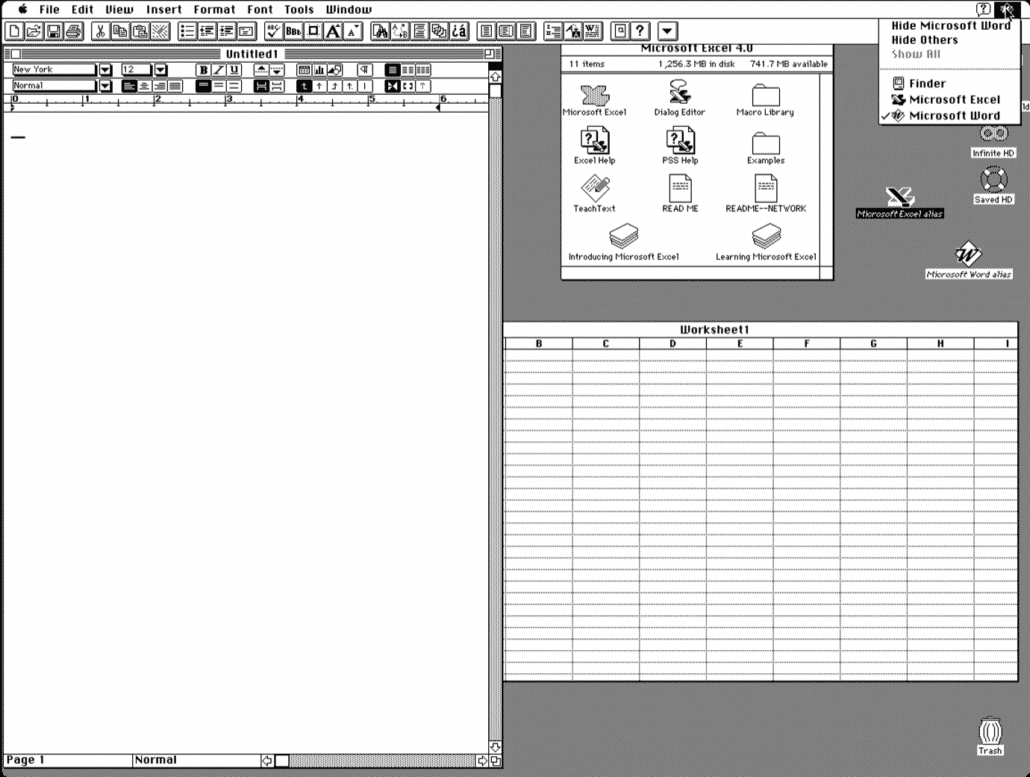
Task: Click the print preview magnifier icon
Action: pyautogui.click(x=620, y=31)
